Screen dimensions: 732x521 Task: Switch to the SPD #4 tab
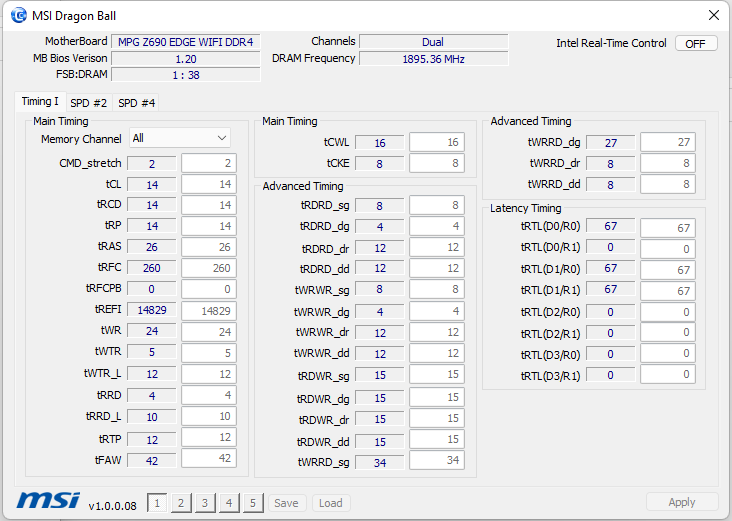click(x=136, y=103)
